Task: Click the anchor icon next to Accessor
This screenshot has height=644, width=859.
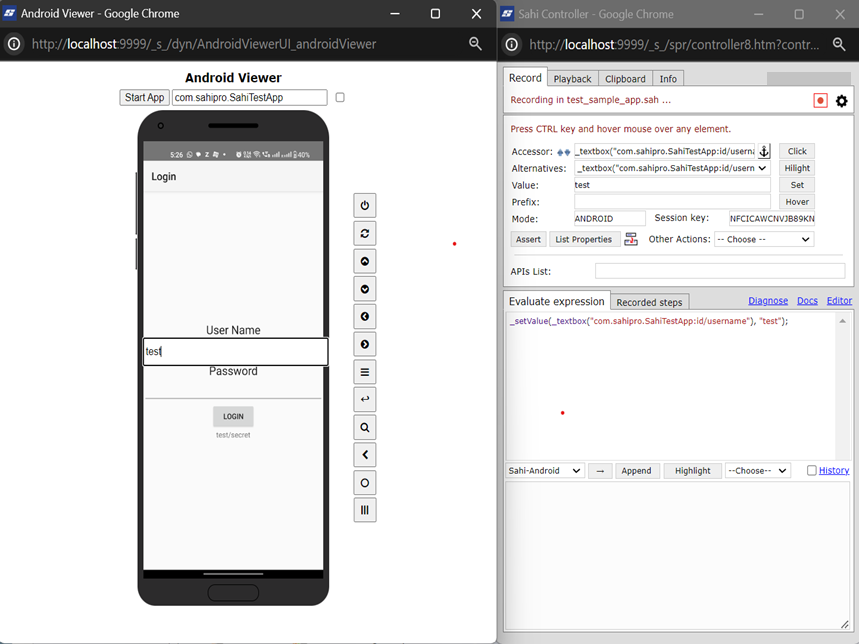Action: 764,151
